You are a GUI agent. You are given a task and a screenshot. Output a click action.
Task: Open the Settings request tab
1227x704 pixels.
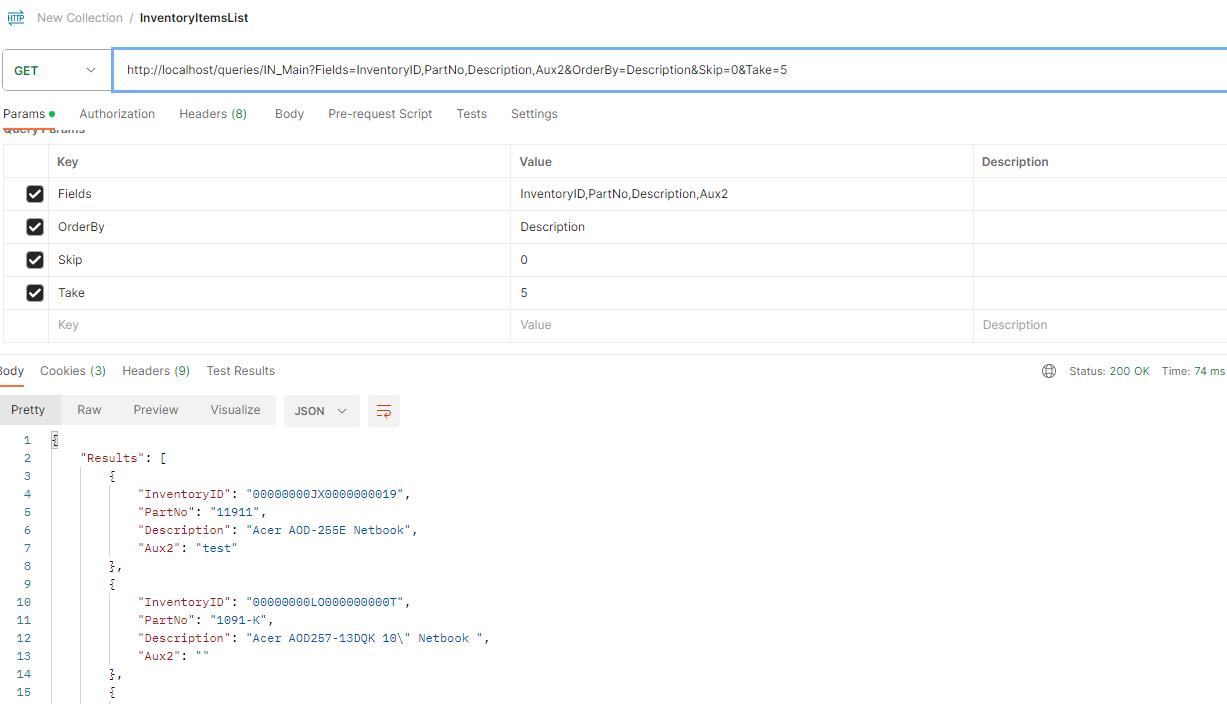534,114
